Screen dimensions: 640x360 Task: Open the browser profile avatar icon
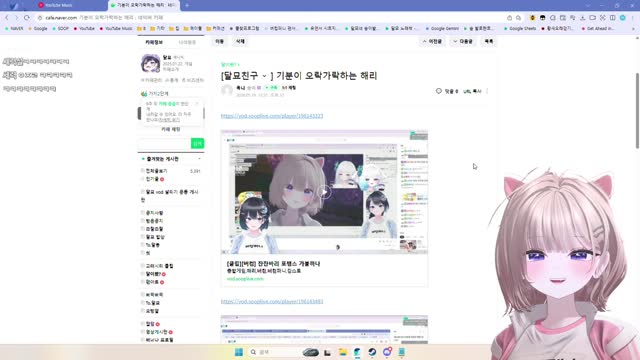pos(622,18)
